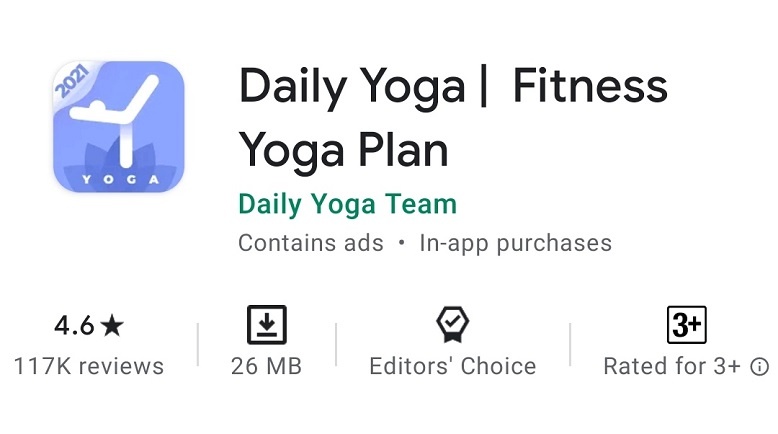This screenshot has width=778, height=434.
Task: Open the Daily Yoga app icon
Action: click(119, 126)
